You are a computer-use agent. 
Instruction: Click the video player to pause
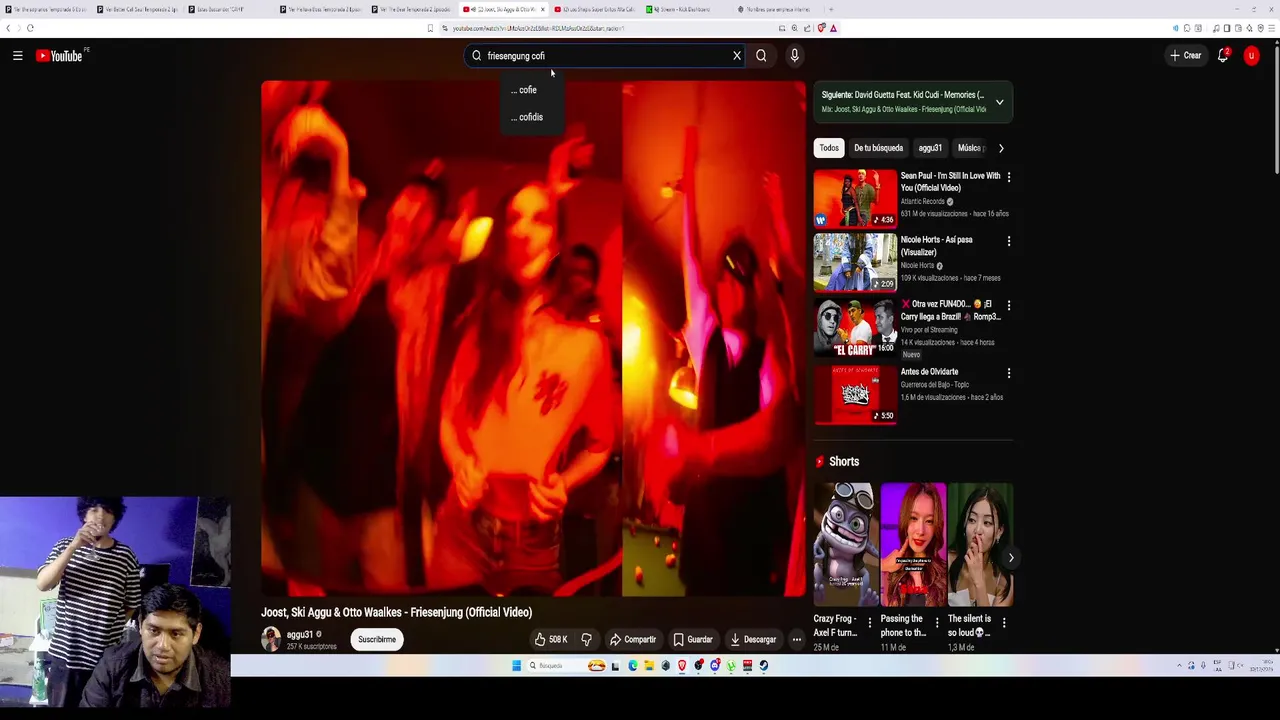tap(533, 339)
